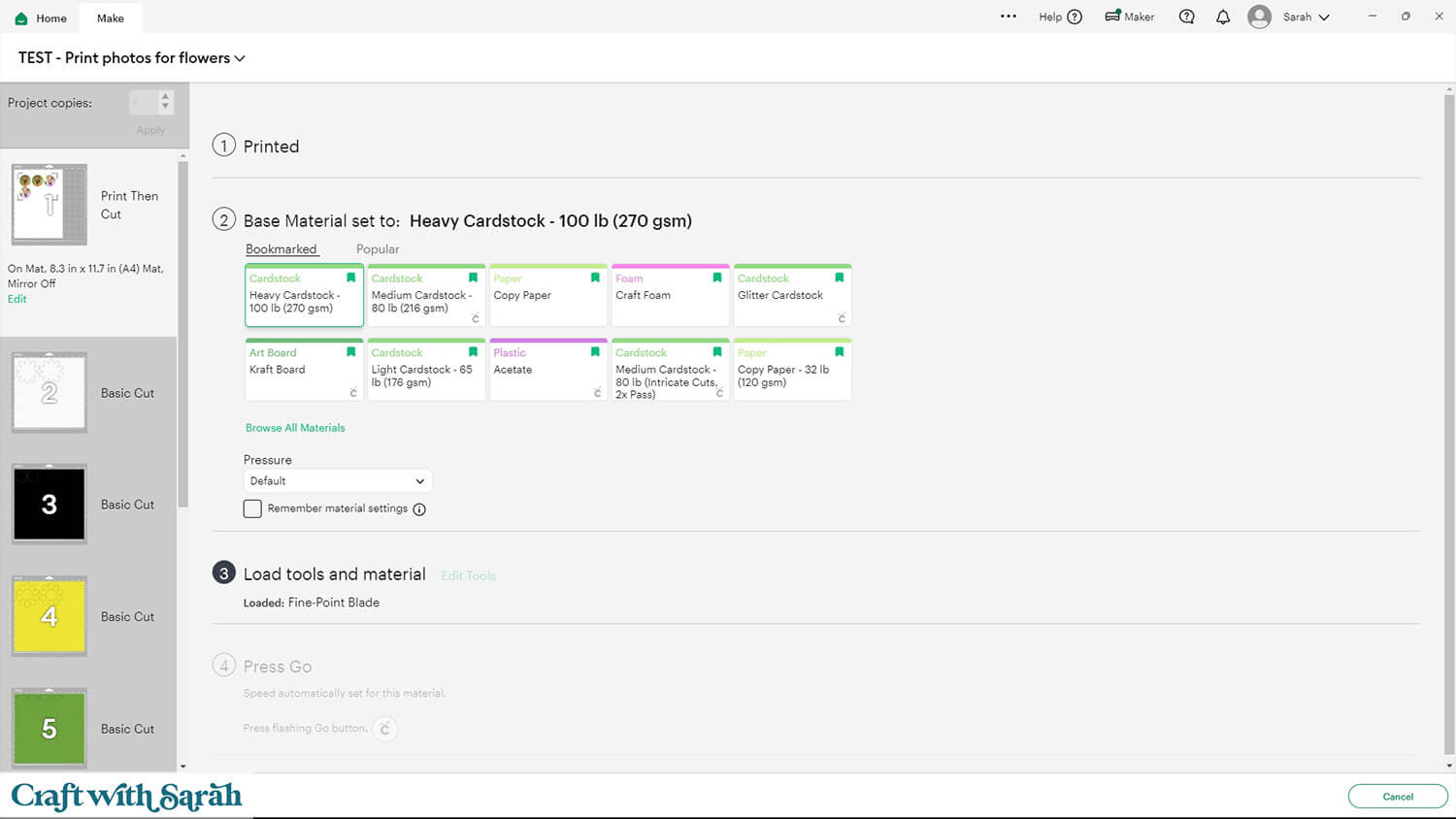Choose the Craft Foam material card
The width and height of the screenshot is (1456, 819).
pyautogui.click(x=671, y=295)
